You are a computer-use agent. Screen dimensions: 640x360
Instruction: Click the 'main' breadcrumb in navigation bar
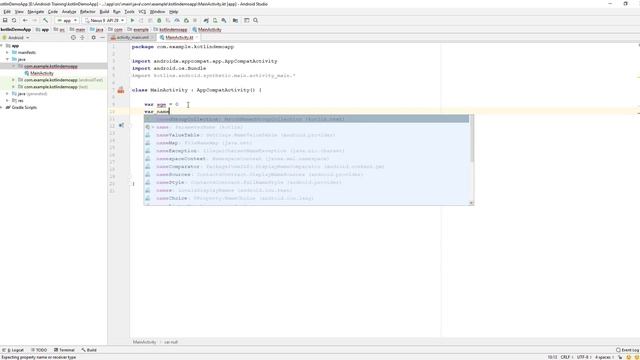[78, 29]
